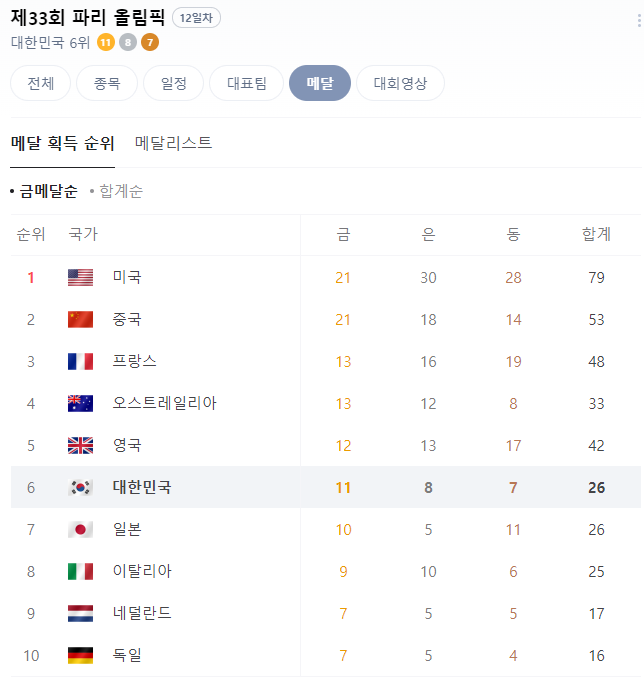Click the gold medal count badge 11

(106, 42)
